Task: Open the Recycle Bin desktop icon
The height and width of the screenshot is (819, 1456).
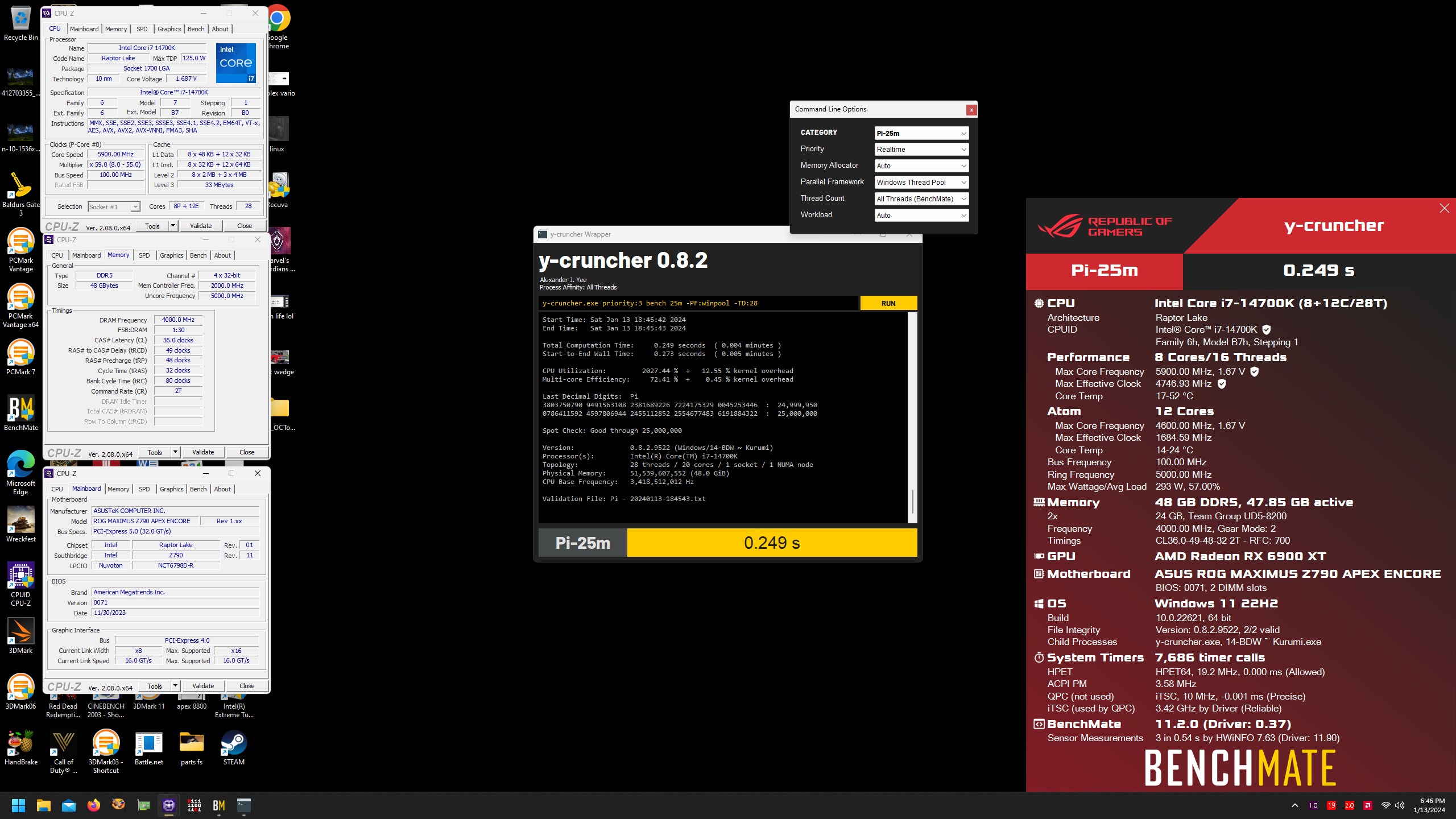Action: [x=20, y=23]
